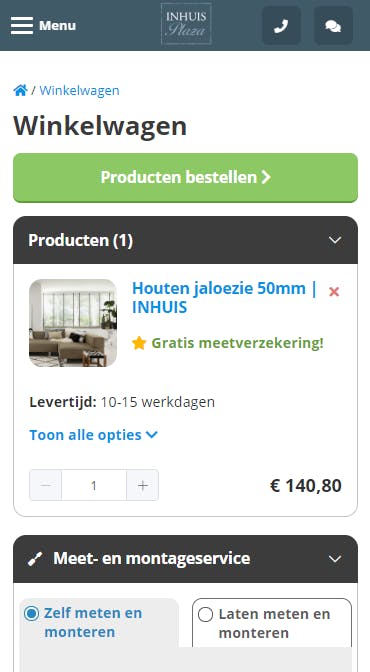The width and height of the screenshot is (370, 672).
Task: Decrease quantity with minus button
Action: 45,485
